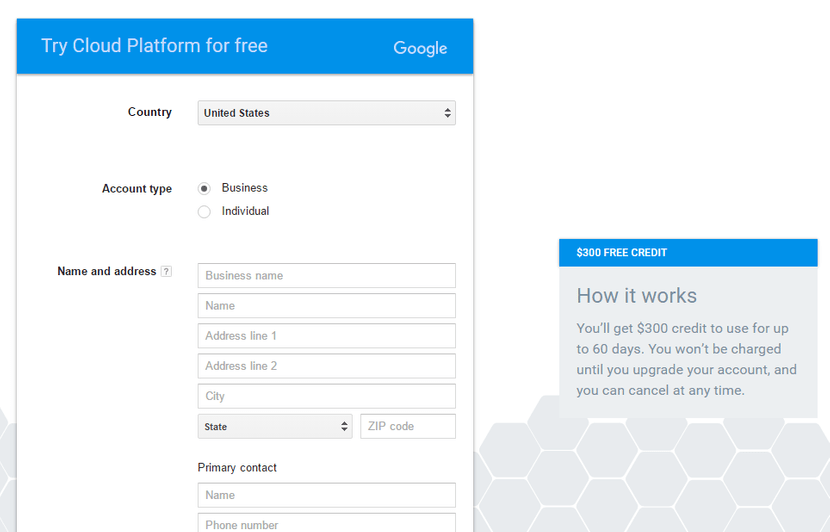This screenshot has height=532, width=830.
Task: Focus the Address line 1 field
Action: click(327, 336)
